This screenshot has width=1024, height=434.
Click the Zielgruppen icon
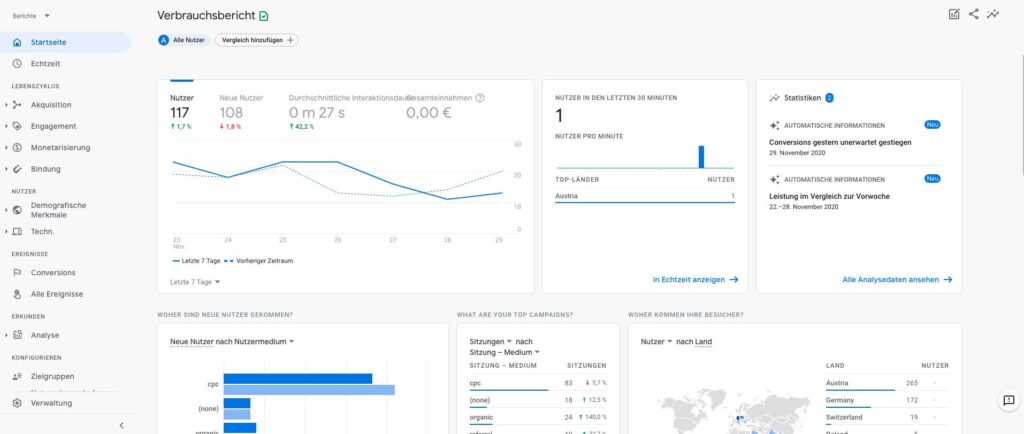[x=17, y=377]
